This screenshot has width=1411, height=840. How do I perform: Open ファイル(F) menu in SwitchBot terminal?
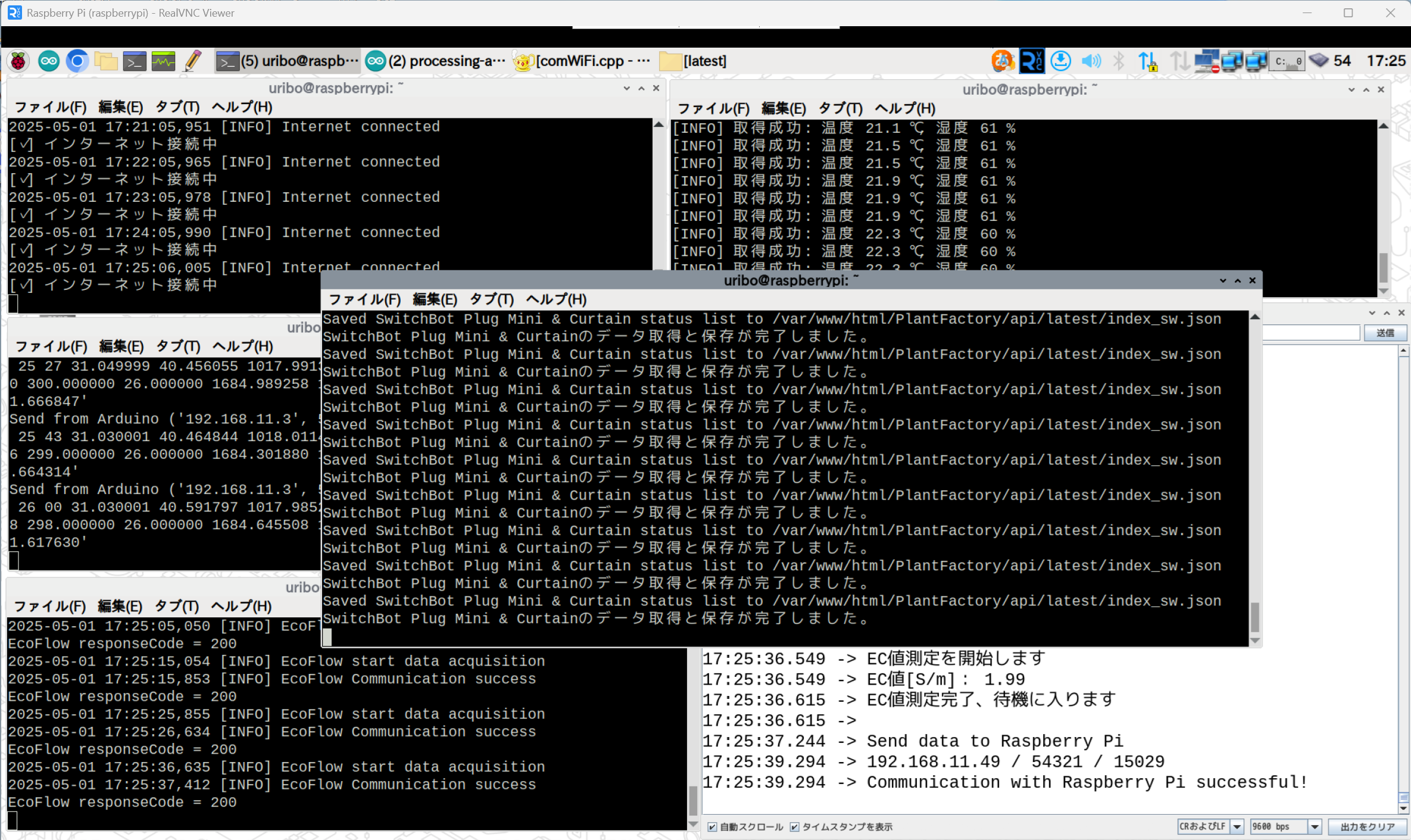point(364,299)
